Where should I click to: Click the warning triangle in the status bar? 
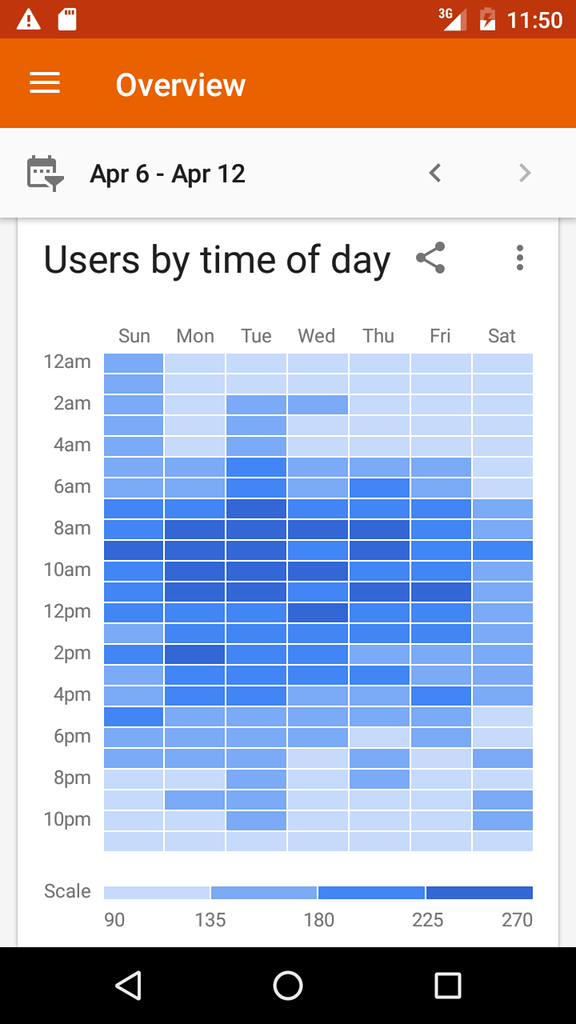pyautogui.click(x=26, y=18)
